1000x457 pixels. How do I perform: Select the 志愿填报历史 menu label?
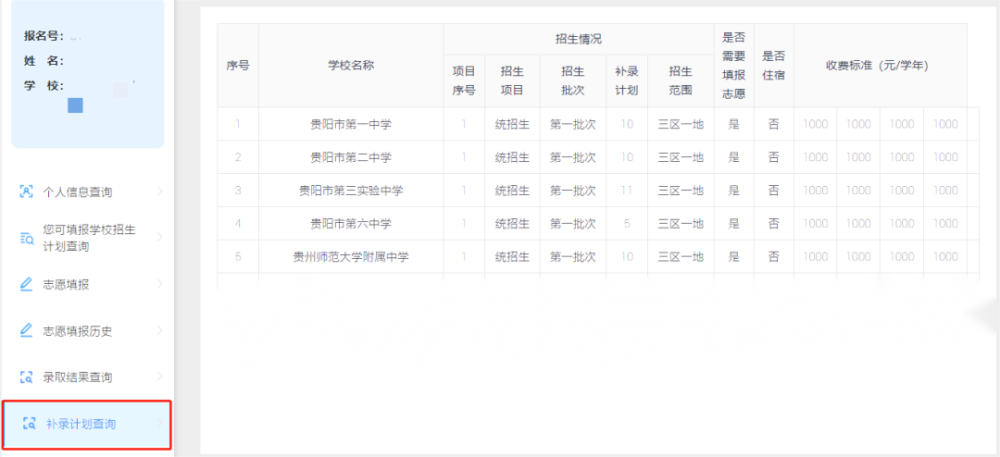coord(76,331)
